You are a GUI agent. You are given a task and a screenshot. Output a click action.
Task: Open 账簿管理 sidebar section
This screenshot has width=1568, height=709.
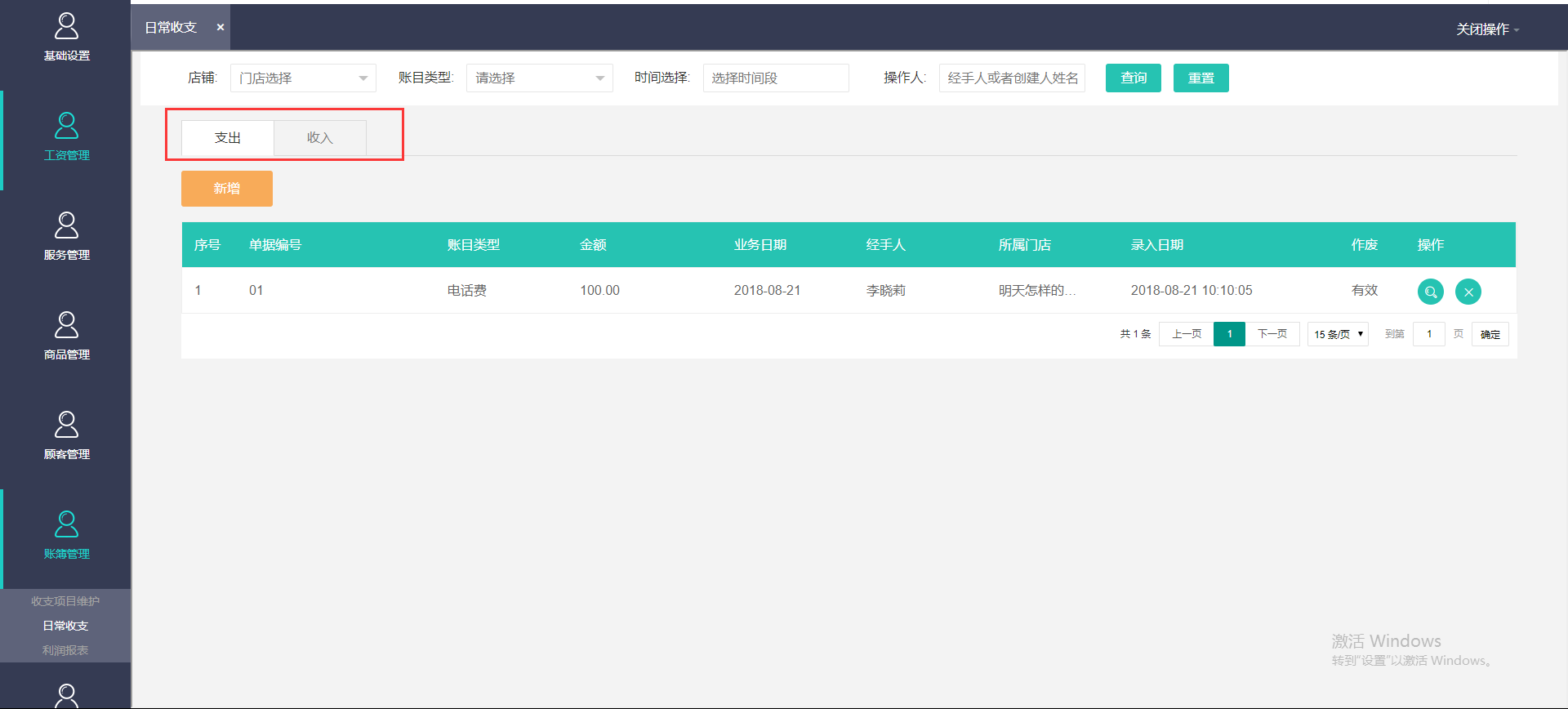coord(66,536)
